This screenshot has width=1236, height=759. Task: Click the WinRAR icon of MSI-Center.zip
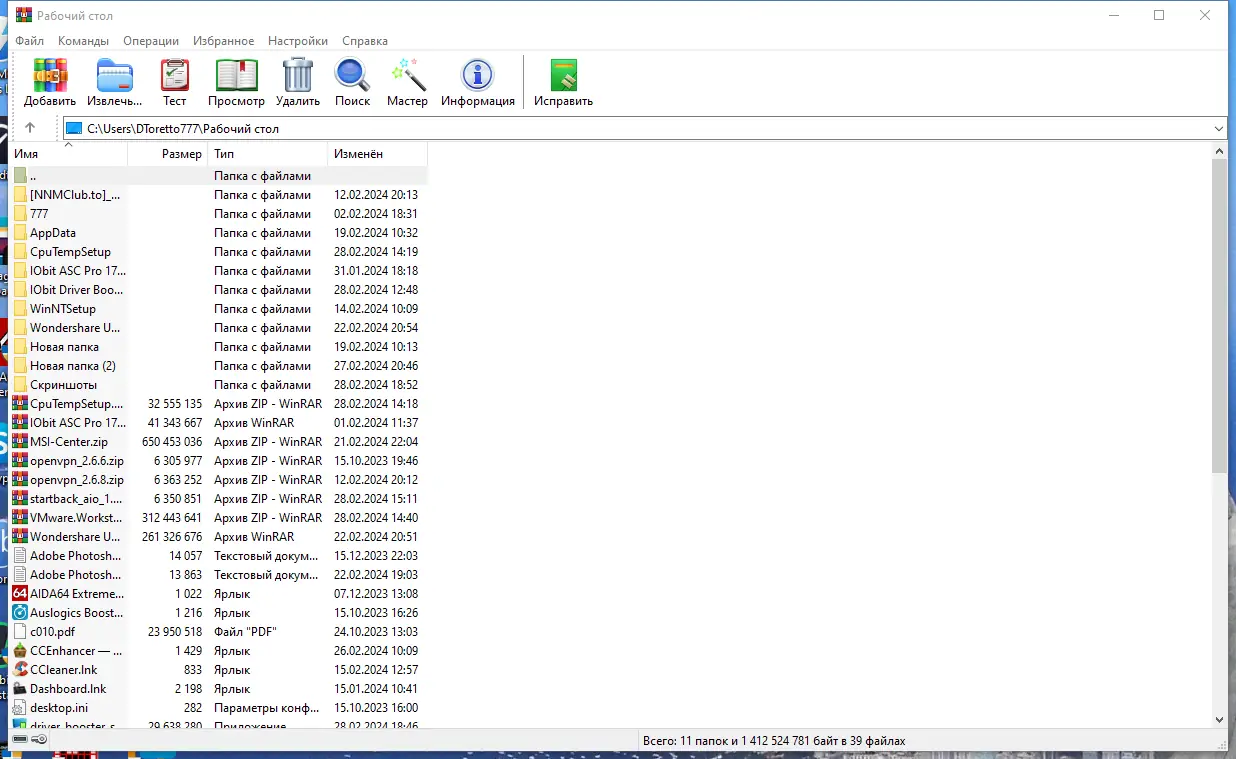tap(20, 441)
